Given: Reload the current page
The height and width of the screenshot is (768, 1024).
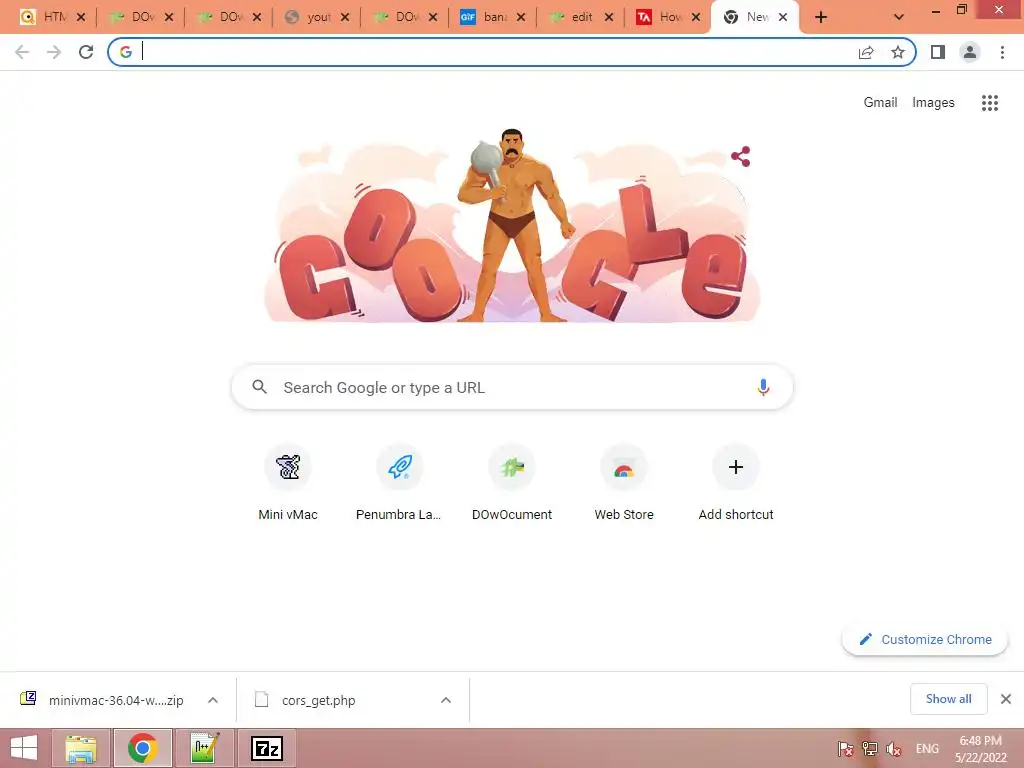Looking at the screenshot, I should coord(86,52).
